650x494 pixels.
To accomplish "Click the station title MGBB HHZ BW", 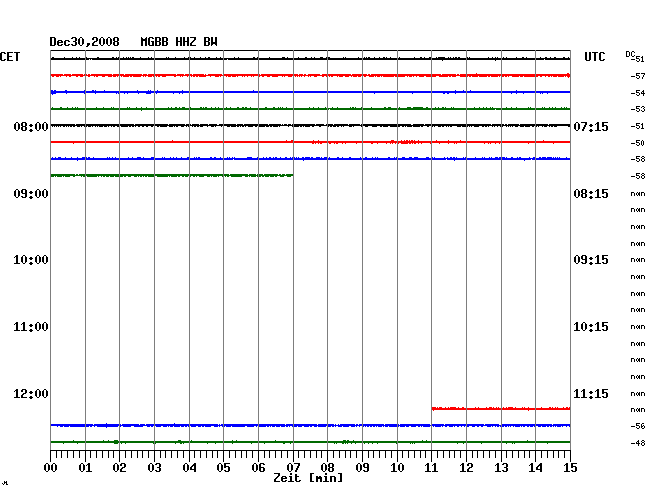I will click(x=179, y=42).
